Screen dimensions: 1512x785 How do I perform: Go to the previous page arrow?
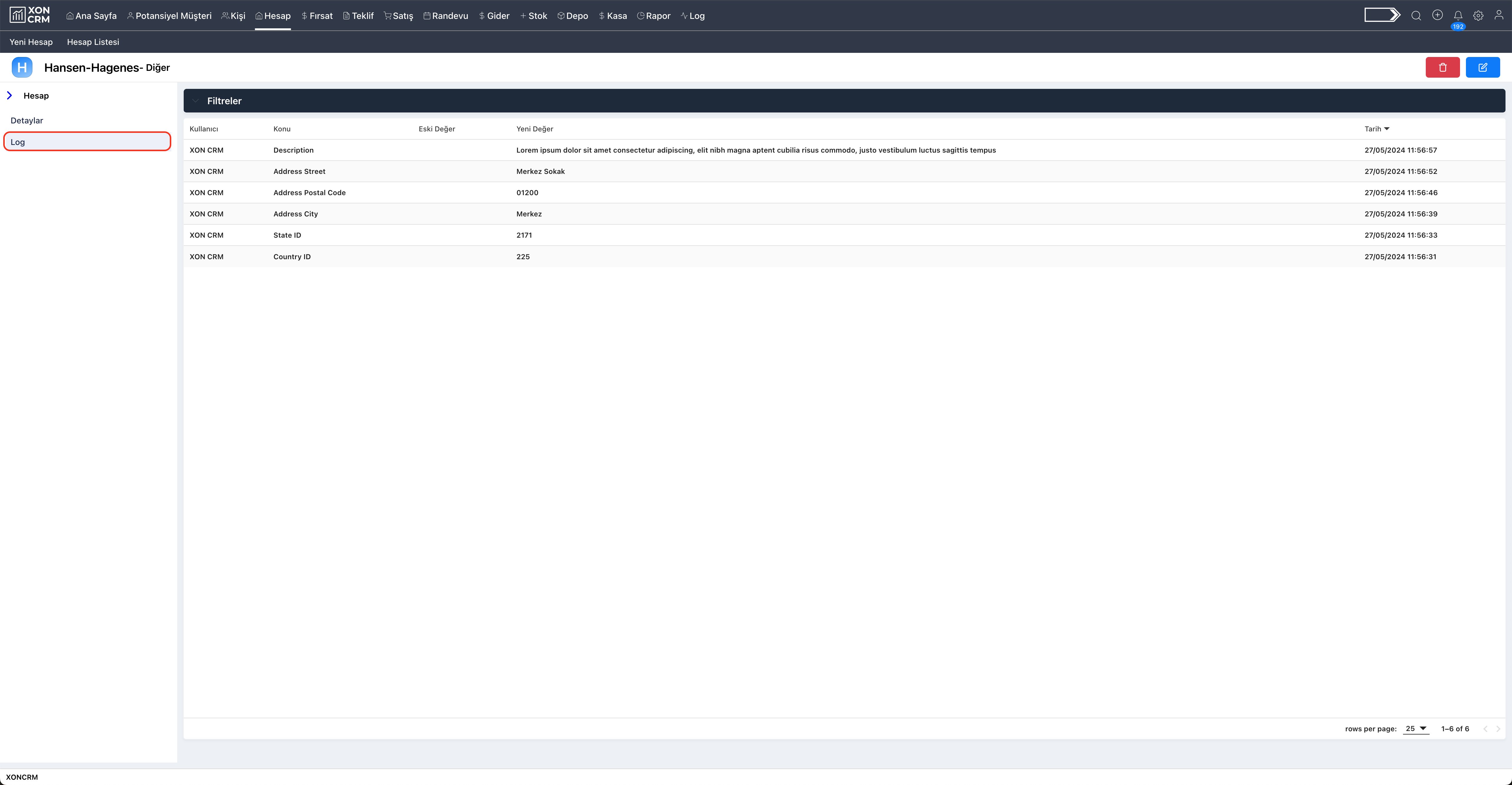[1486, 729]
